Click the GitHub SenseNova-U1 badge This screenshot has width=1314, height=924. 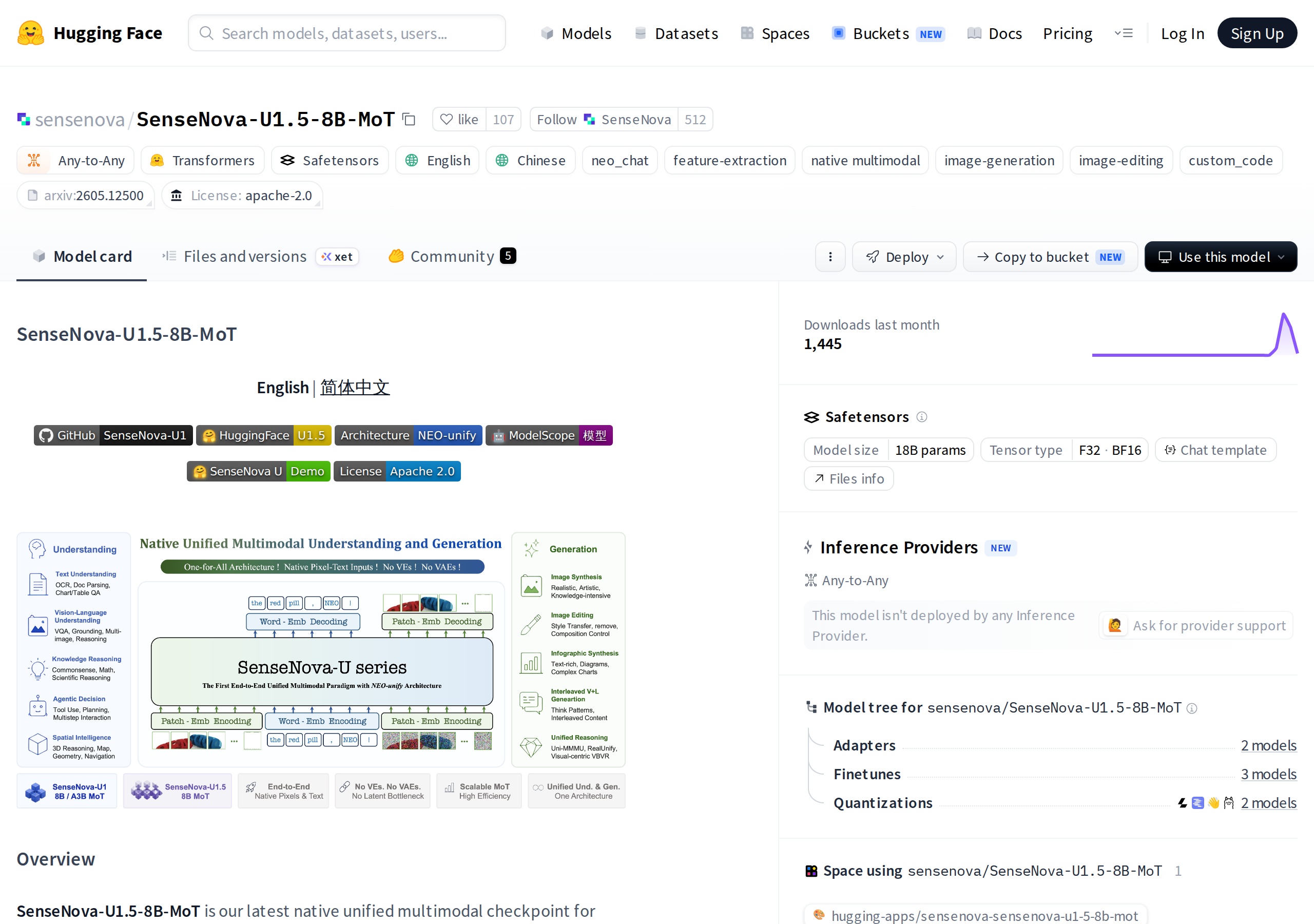(113, 436)
